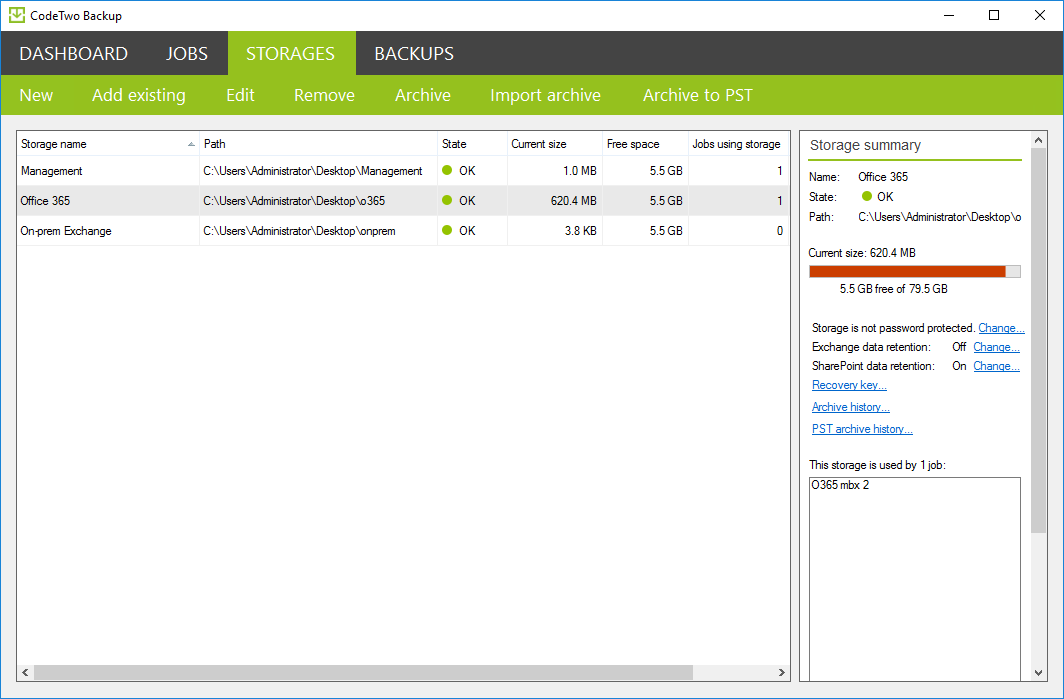Click the 3.8 KB current size cell
This screenshot has height=699, width=1064.
click(580, 230)
